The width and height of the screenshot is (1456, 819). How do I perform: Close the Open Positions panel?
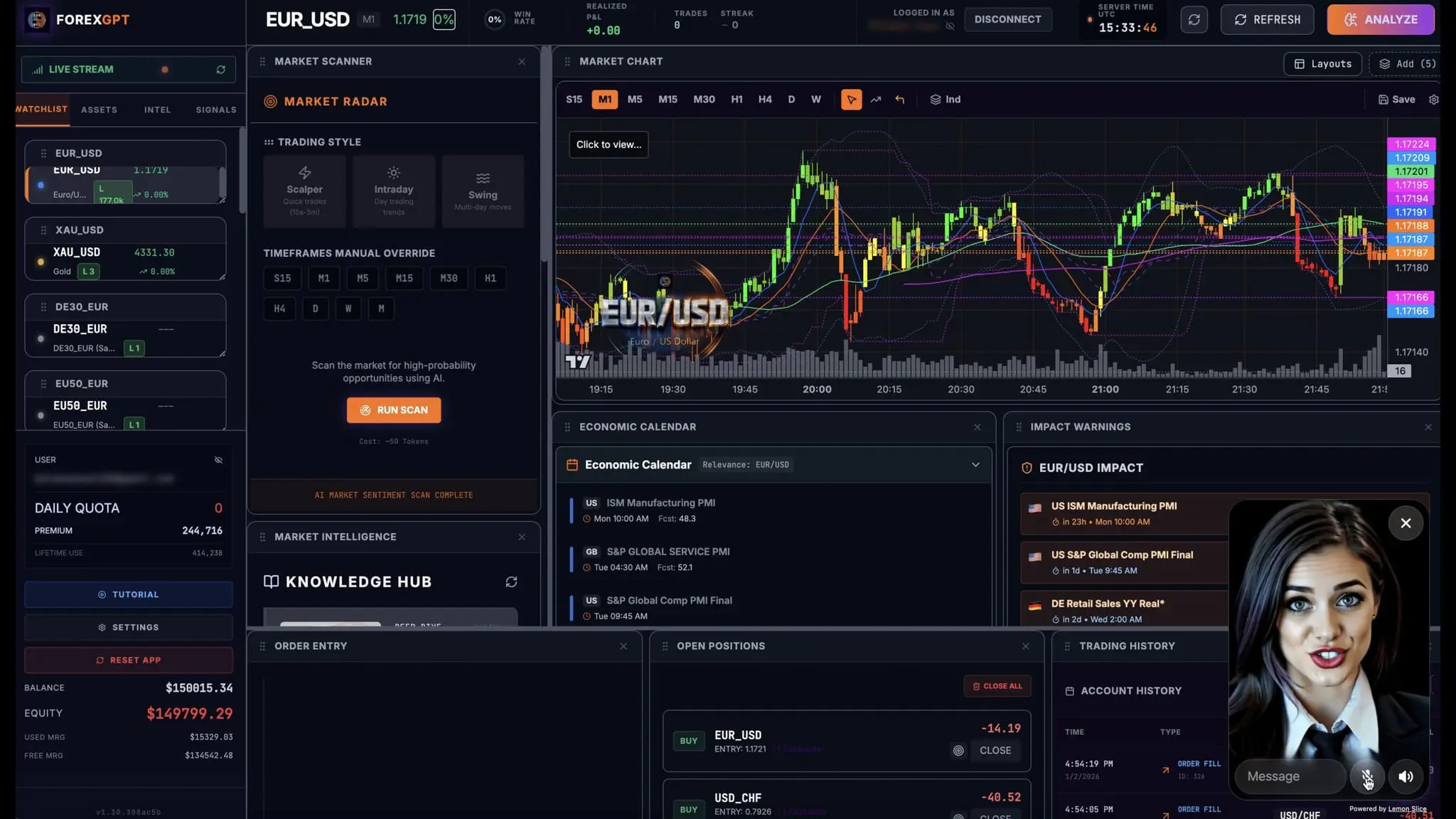(1026, 646)
